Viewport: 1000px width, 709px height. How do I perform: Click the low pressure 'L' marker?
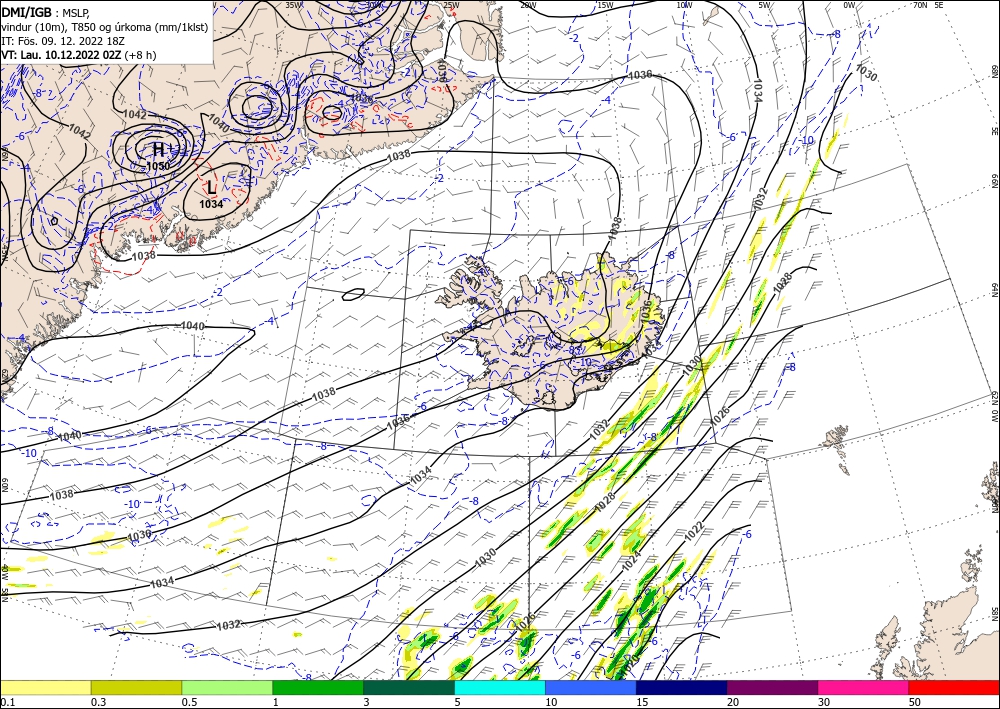click(211, 188)
